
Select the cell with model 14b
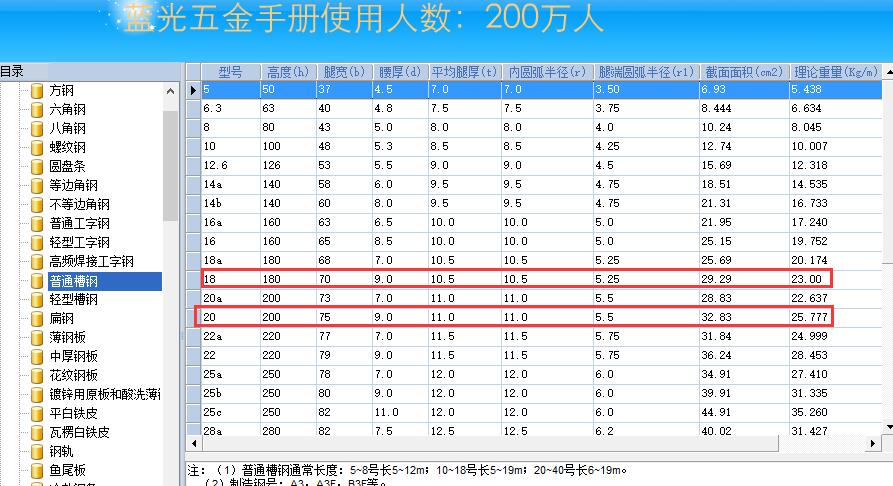(231, 203)
